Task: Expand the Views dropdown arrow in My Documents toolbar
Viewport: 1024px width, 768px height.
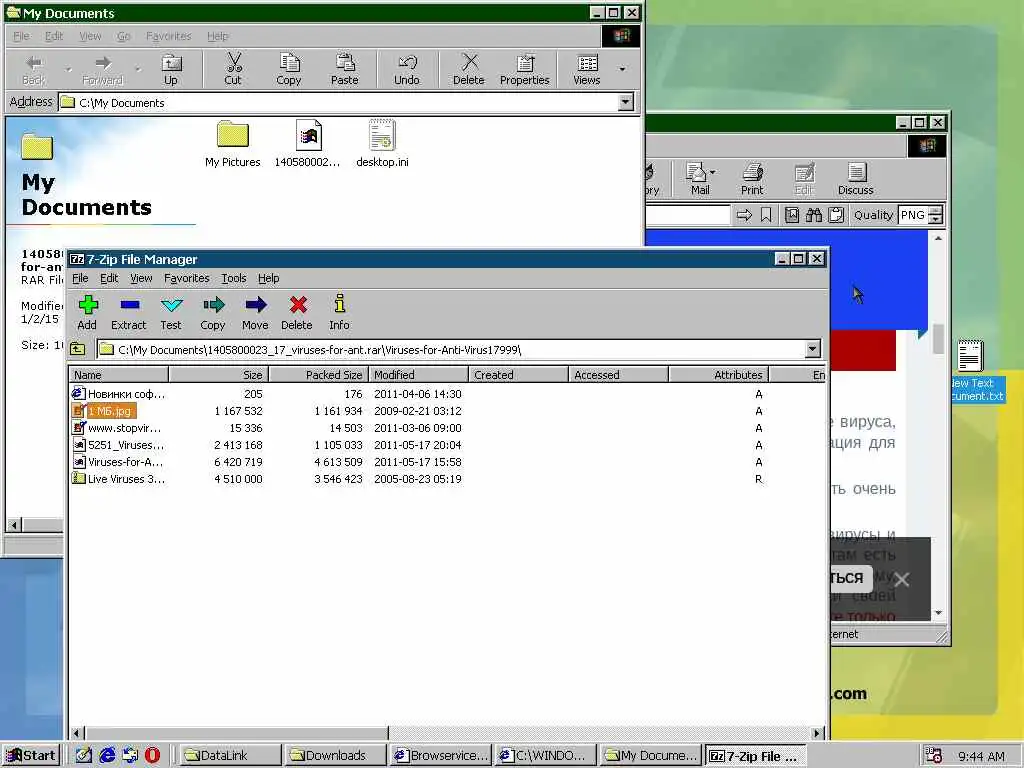Action: [x=622, y=69]
